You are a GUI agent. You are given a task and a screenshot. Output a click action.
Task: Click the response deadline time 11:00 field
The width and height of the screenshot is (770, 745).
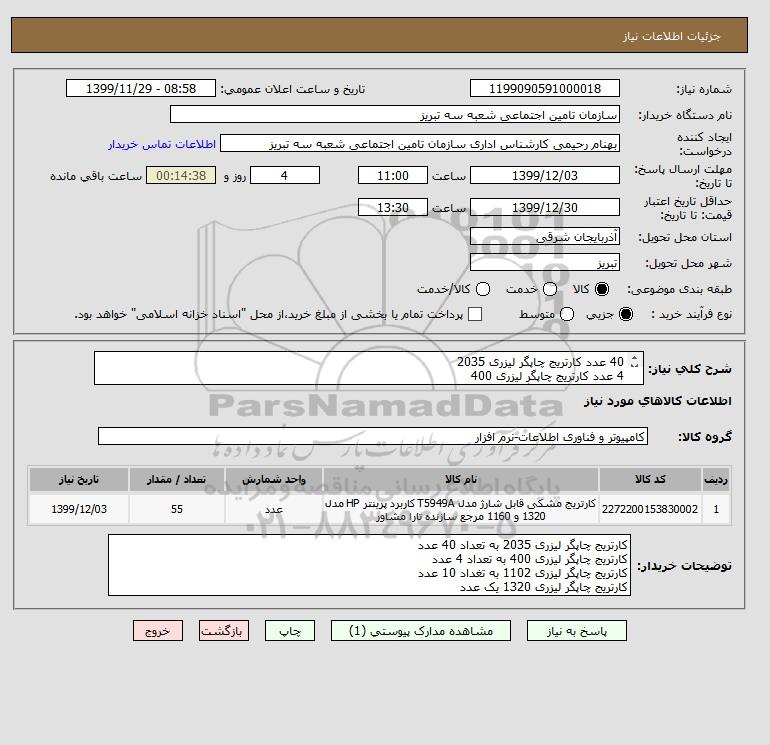(393, 175)
